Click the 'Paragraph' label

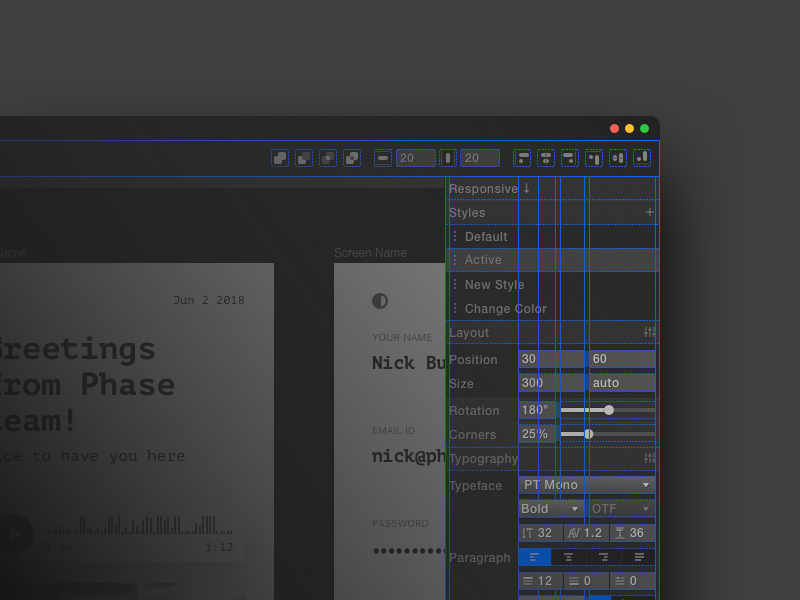(x=480, y=558)
